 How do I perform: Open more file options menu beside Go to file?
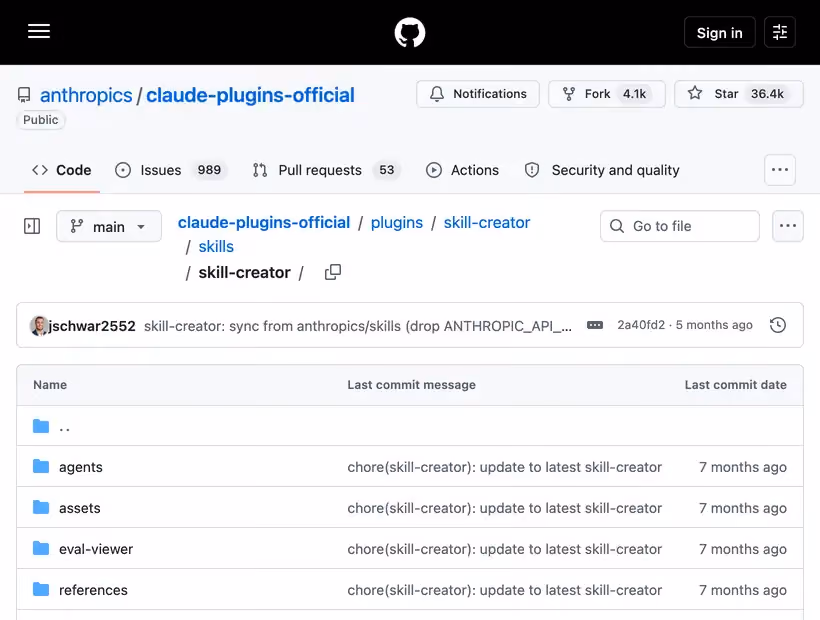(788, 226)
